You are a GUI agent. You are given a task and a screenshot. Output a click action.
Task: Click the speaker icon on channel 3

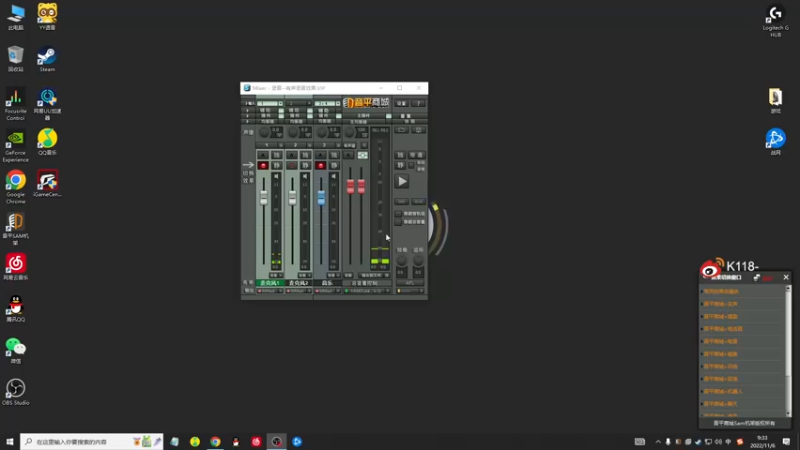(x=334, y=177)
